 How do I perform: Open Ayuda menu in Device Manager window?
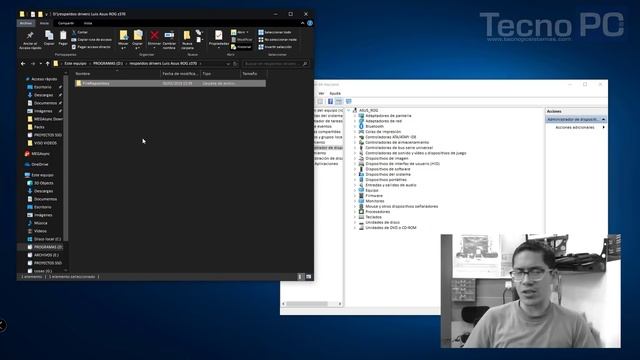pos(335,93)
